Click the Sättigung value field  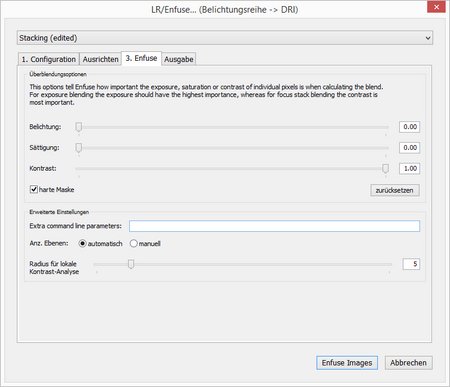pos(409,148)
